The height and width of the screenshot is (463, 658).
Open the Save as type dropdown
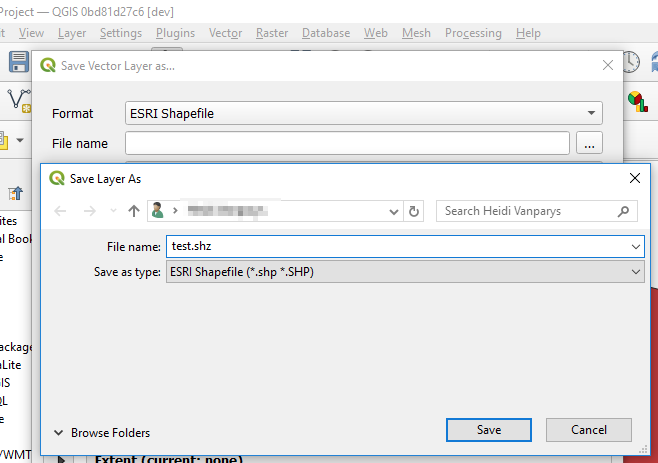[x=636, y=272]
